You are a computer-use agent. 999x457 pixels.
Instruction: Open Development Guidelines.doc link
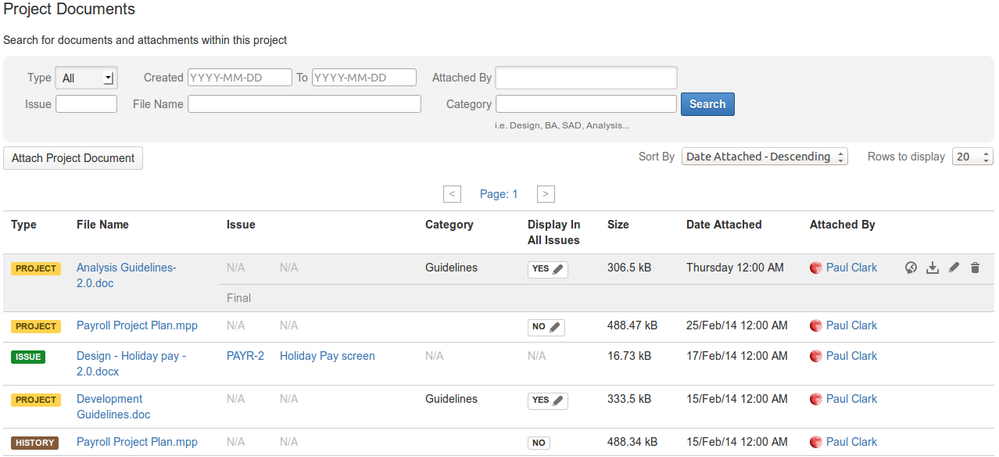coord(113,407)
